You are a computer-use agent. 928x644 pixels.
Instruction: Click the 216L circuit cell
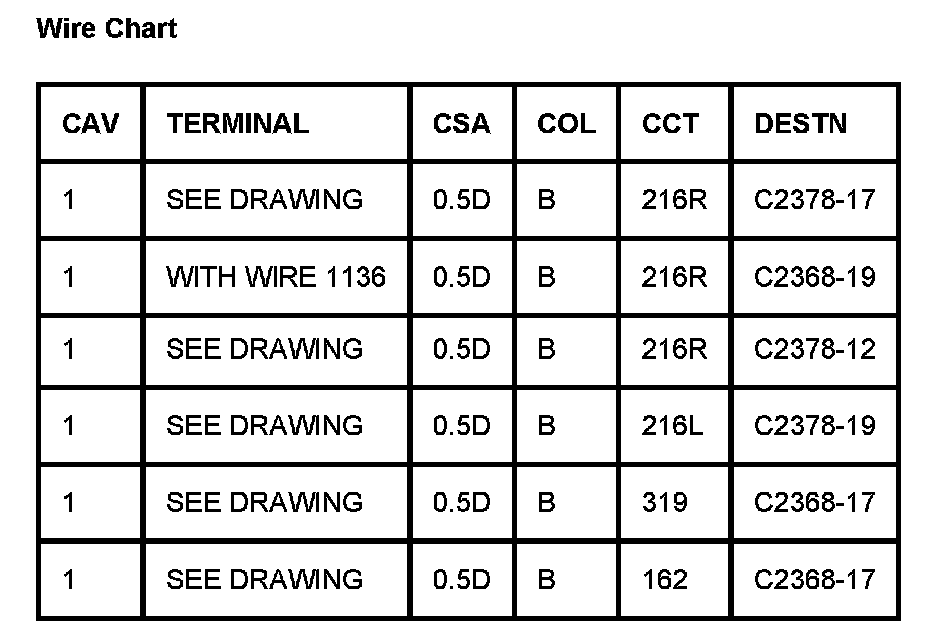pos(672,426)
